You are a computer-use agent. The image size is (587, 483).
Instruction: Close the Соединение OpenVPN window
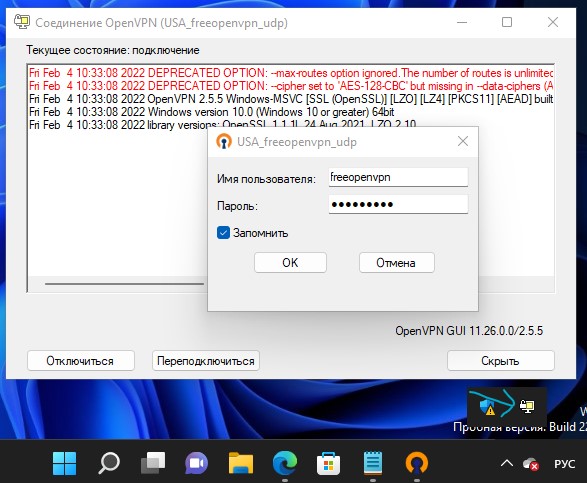[553, 22]
